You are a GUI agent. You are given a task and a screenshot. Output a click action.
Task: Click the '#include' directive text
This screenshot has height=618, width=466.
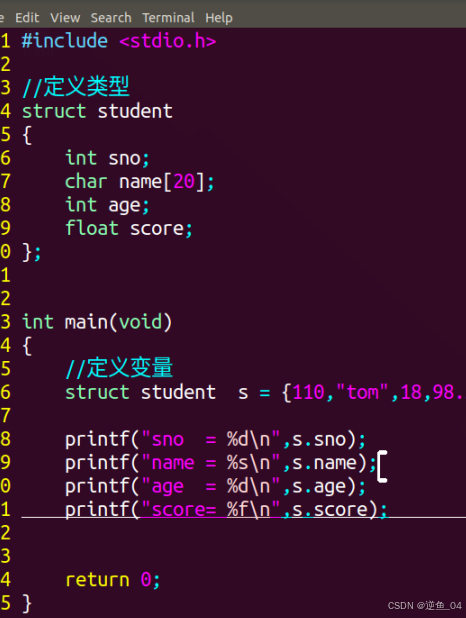[x=65, y=41]
